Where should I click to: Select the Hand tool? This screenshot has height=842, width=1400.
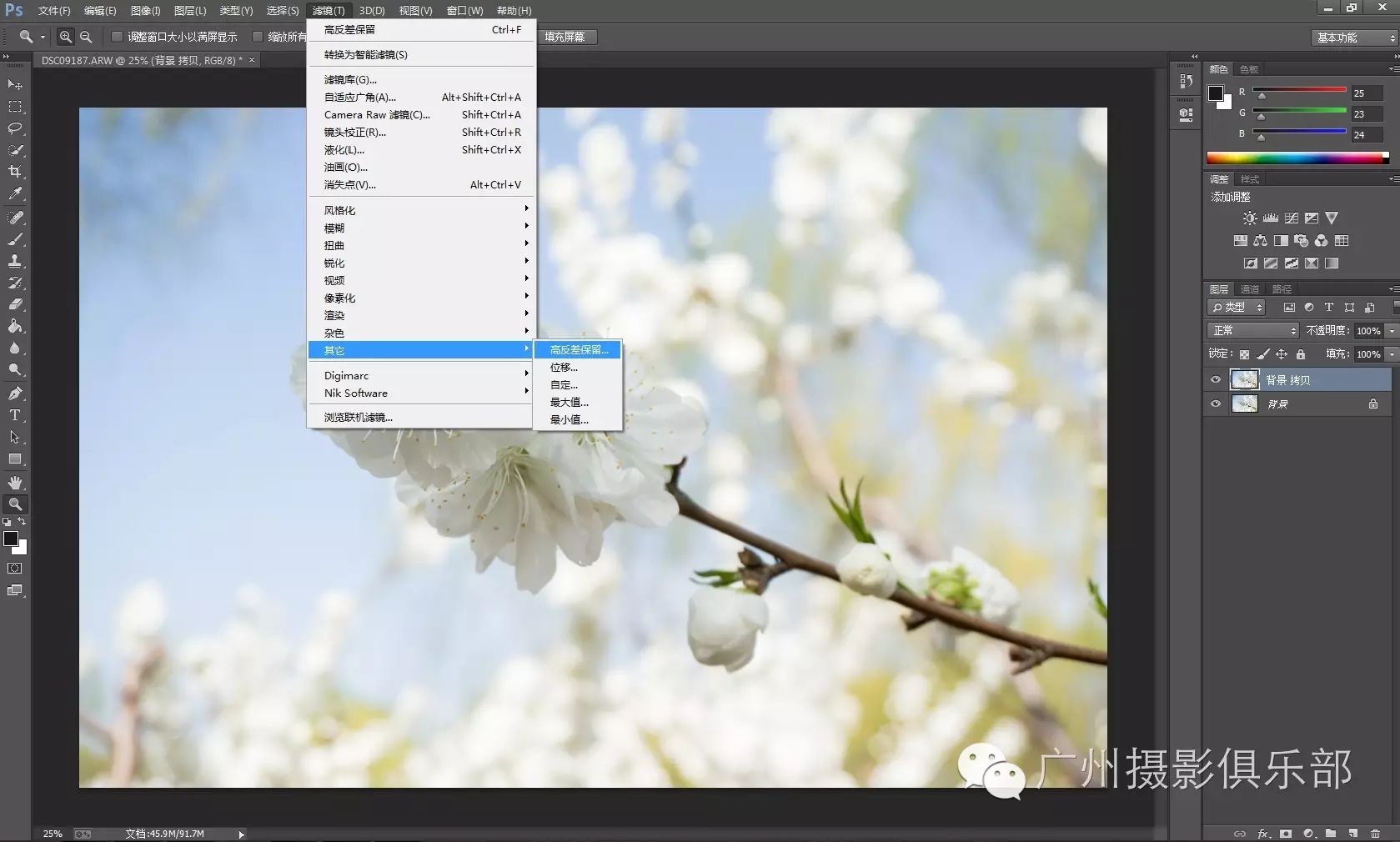tap(15, 483)
